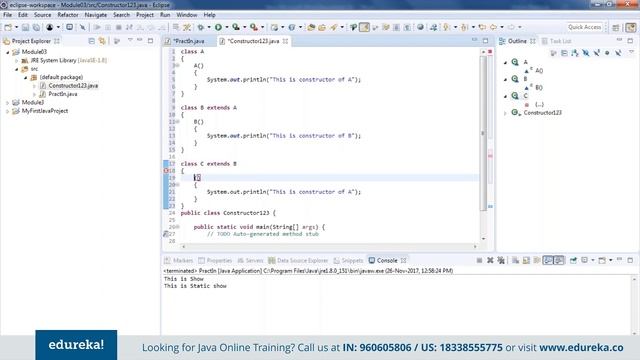Image resolution: width=640 pixels, height=360 pixels.
Task: Click the Java perspective icon at top right
Action: (x=631, y=27)
